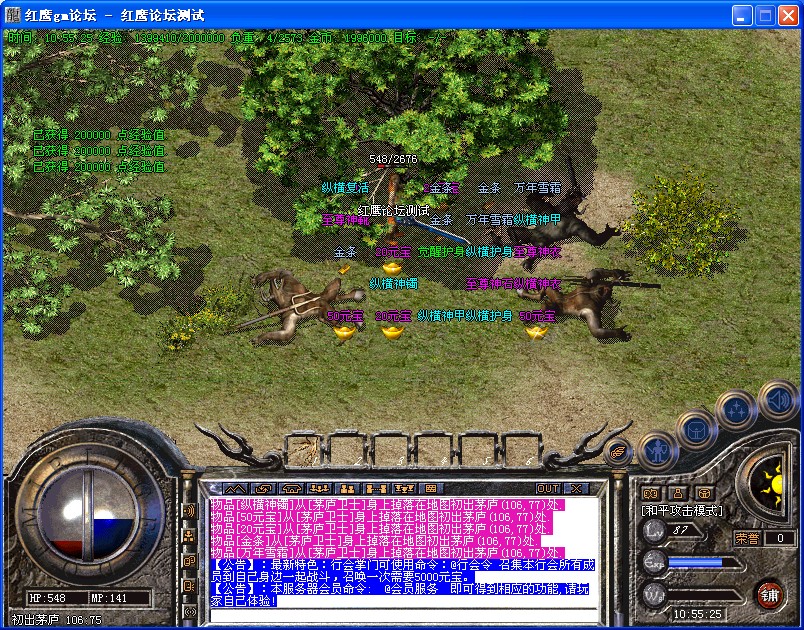Click the sun day-night indicator
This screenshot has height=630, width=804.
pos(772,484)
